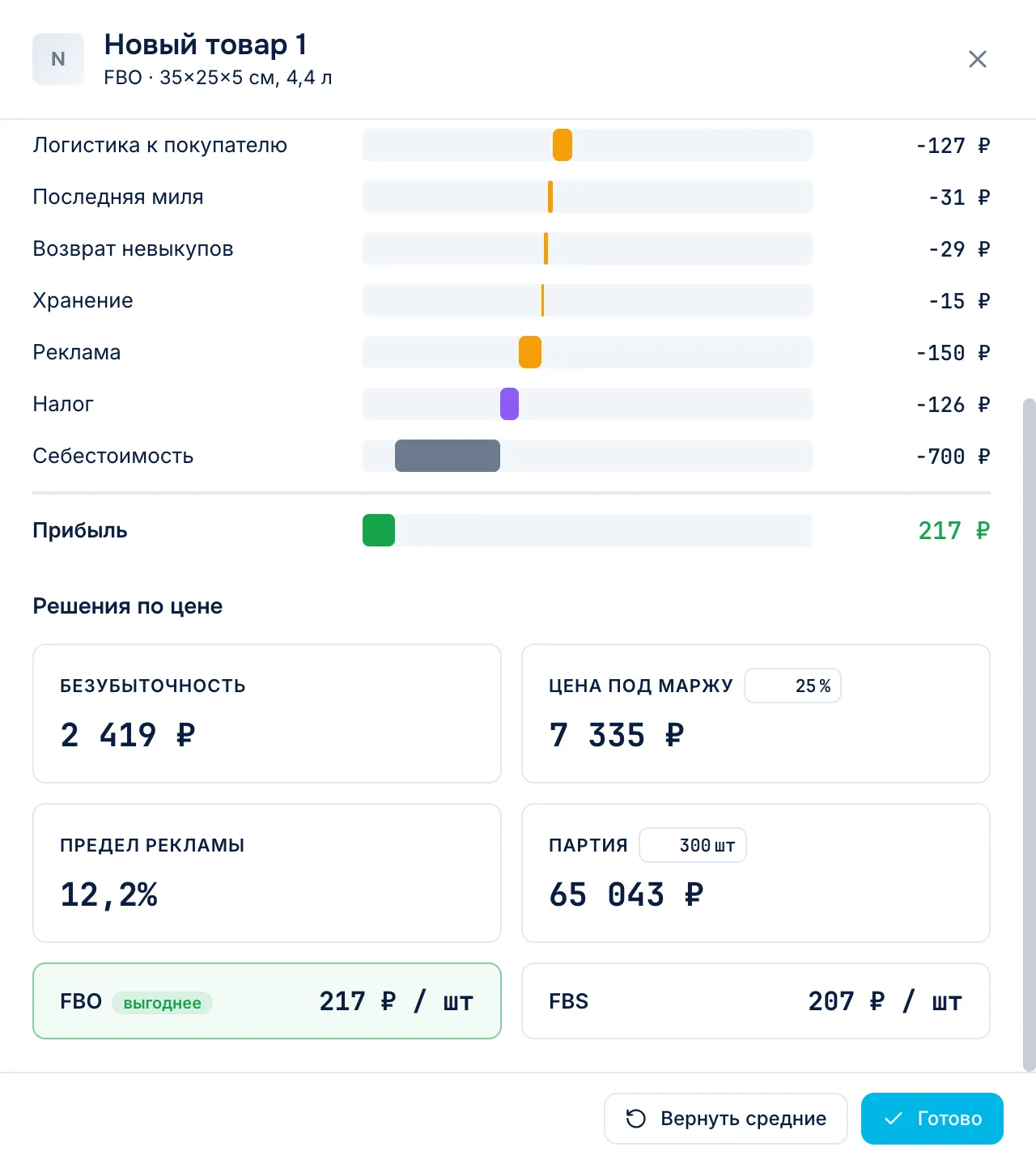Click the vertical scrollbar thumb
This screenshot has width=1036, height=1164.
(1030, 735)
